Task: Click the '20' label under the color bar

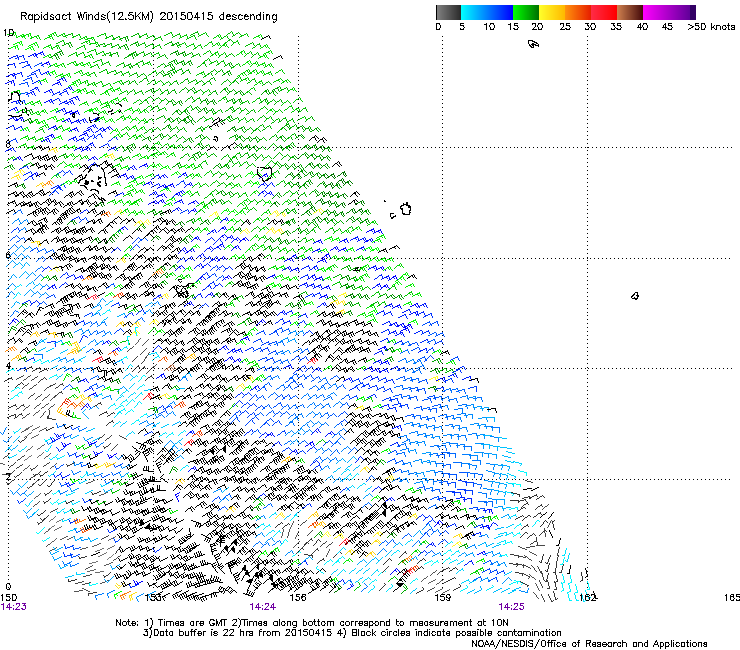Action: (537, 27)
